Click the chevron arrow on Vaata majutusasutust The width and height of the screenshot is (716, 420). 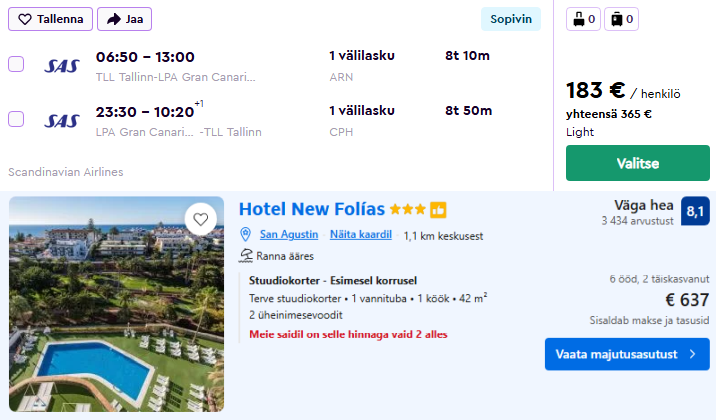coord(690,354)
